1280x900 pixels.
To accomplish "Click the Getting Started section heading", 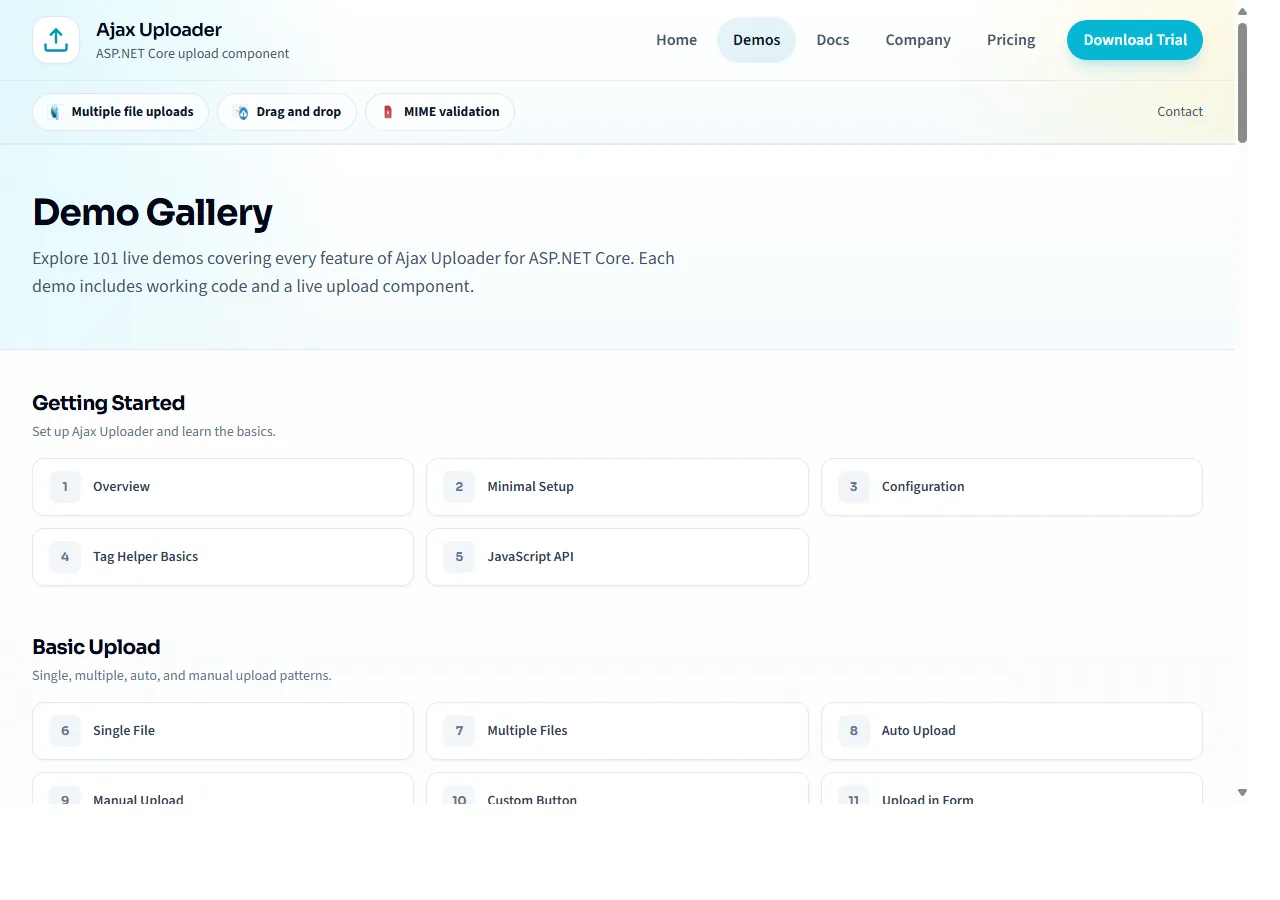I will click(108, 403).
